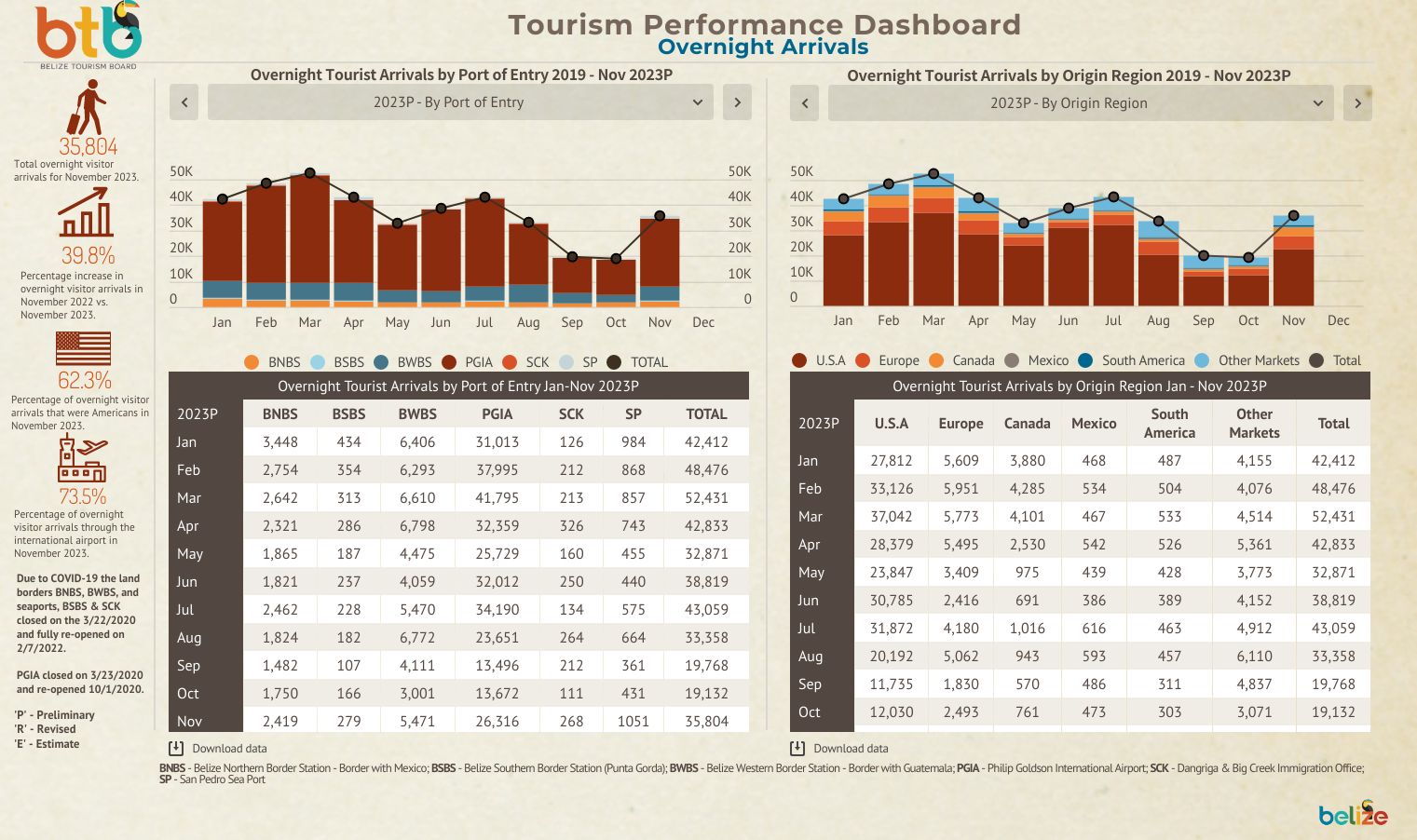Click the Belize toucan logo at bottom right

[x=1353, y=814]
